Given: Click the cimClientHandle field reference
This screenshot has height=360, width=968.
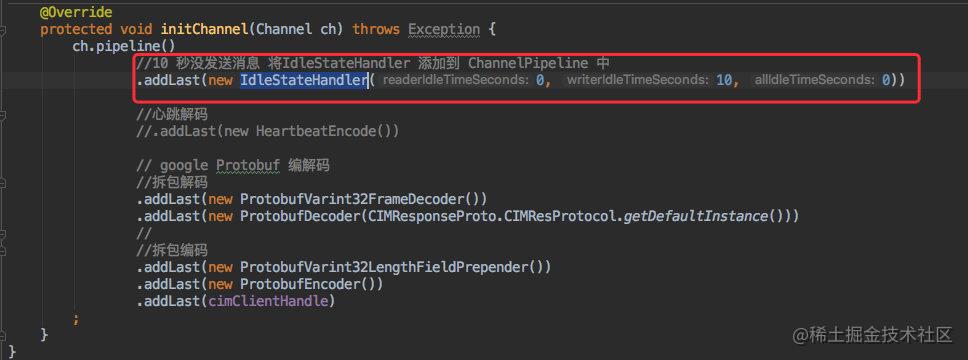Looking at the screenshot, I should [267, 301].
